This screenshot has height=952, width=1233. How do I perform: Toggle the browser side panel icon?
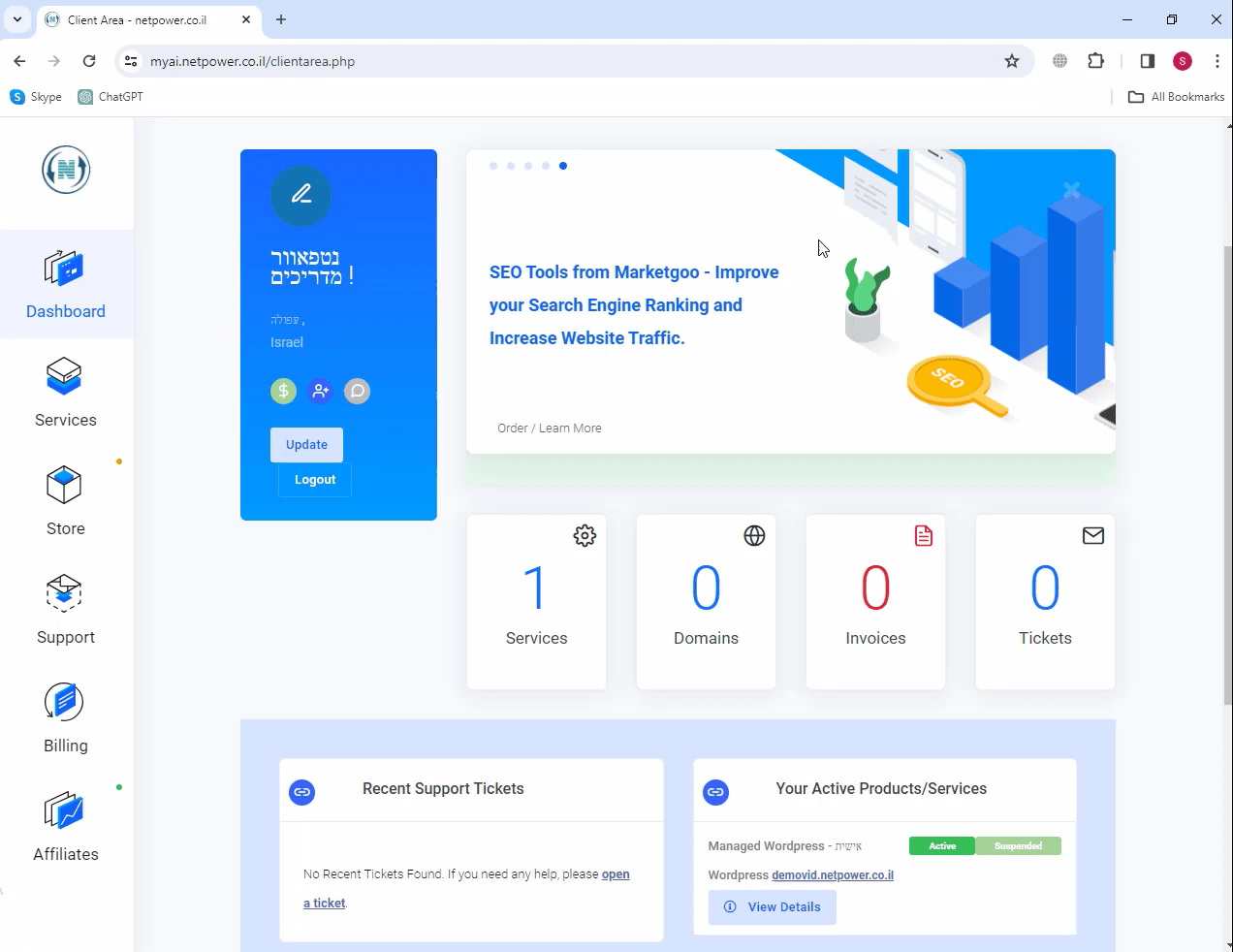pyautogui.click(x=1148, y=61)
